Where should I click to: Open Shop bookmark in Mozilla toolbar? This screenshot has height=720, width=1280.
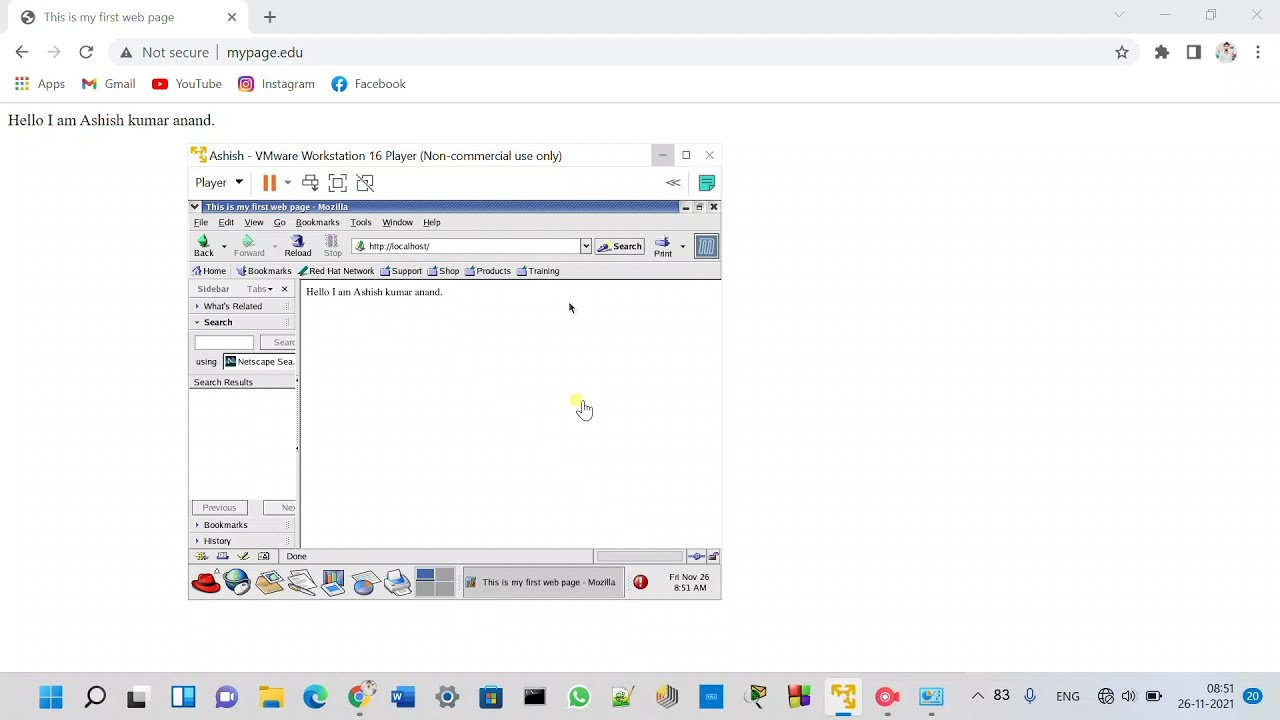coord(443,271)
